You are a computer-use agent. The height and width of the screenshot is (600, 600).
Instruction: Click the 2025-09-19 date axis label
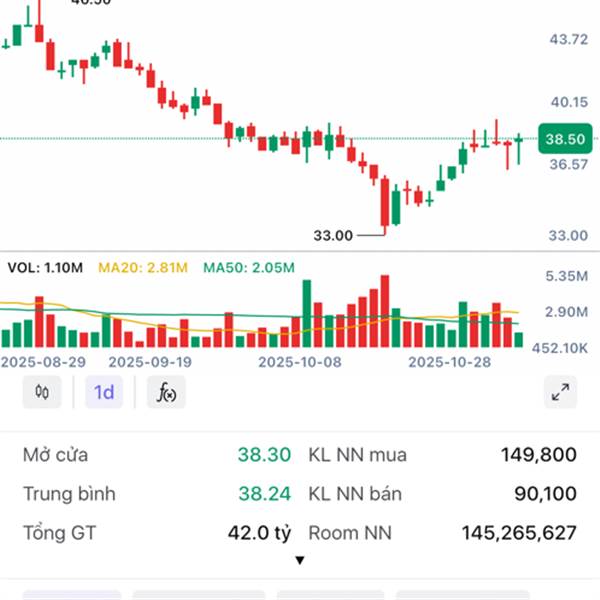[150, 362]
